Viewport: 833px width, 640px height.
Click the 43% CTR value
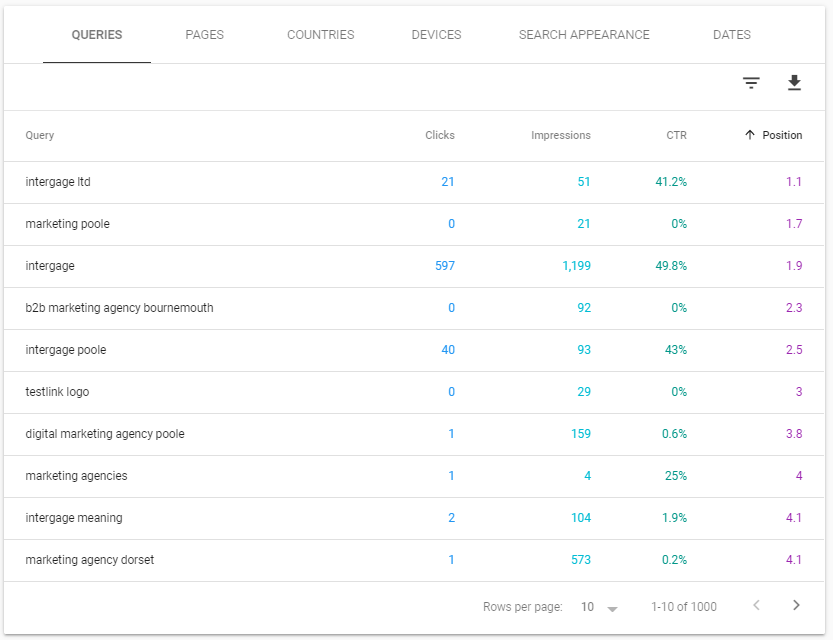(676, 350)
